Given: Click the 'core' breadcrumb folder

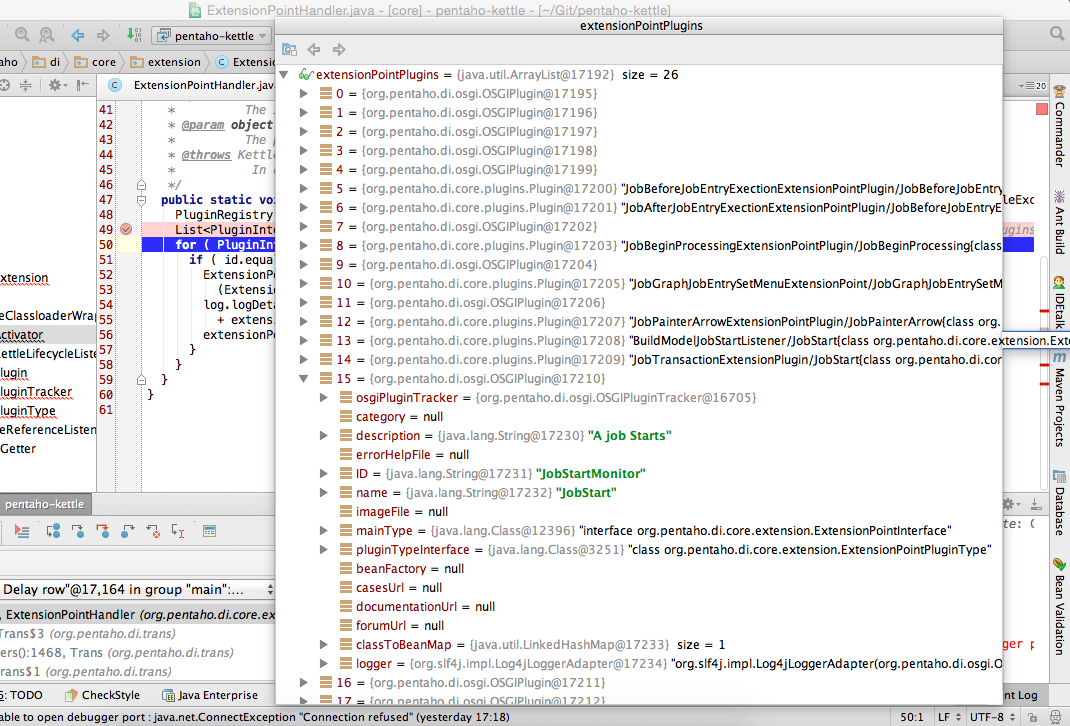Looking at the screenshot, I should coord(95,62).
